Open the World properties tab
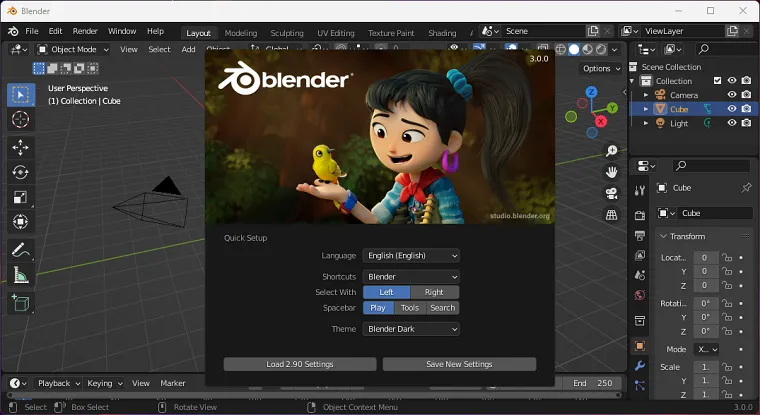760x415 pixels. [640, 295]
